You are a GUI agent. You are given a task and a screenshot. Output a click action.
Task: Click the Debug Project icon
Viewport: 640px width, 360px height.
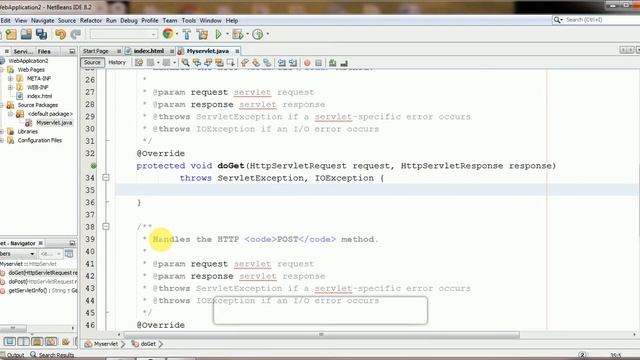pos(238,35)
